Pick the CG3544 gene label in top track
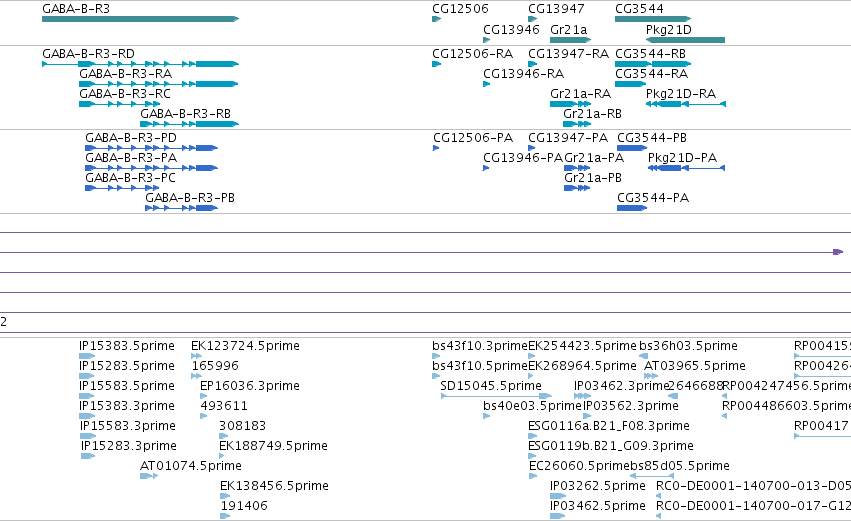 click(x=639, y=9)
